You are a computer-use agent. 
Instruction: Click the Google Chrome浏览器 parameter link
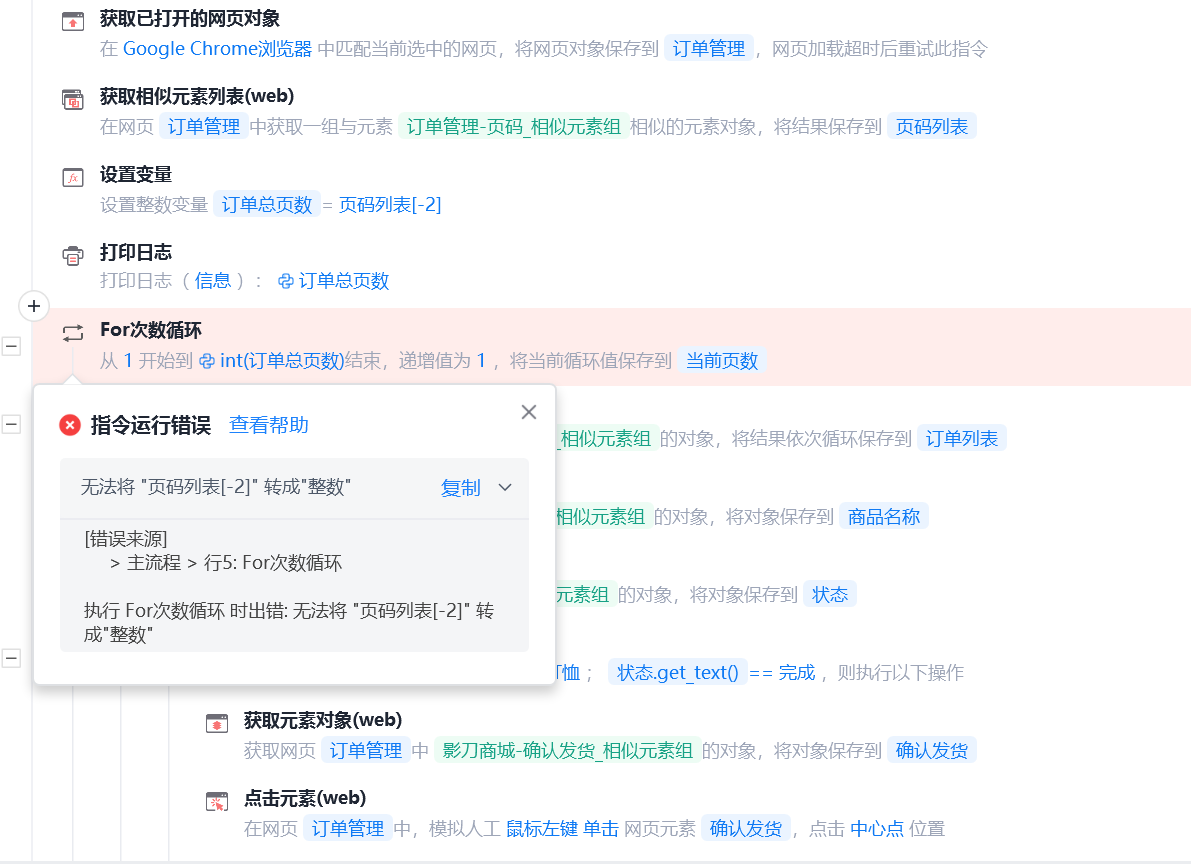click(217, 49)
